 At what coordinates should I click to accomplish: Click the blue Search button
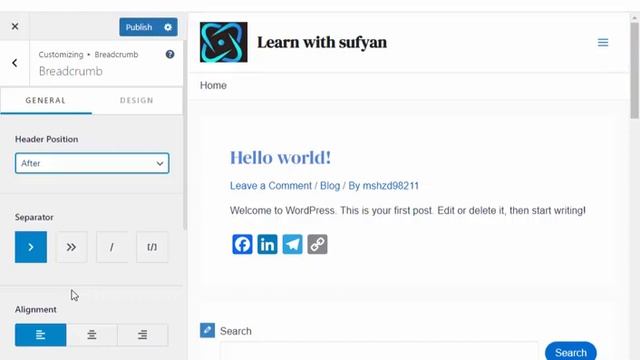point(571,351)
